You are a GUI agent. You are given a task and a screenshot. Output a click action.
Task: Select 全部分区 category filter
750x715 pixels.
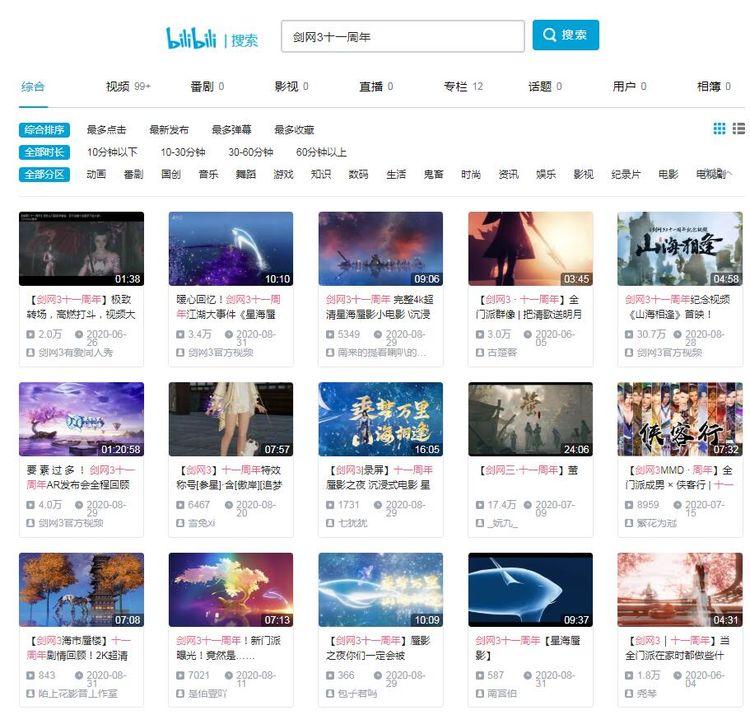44,175
